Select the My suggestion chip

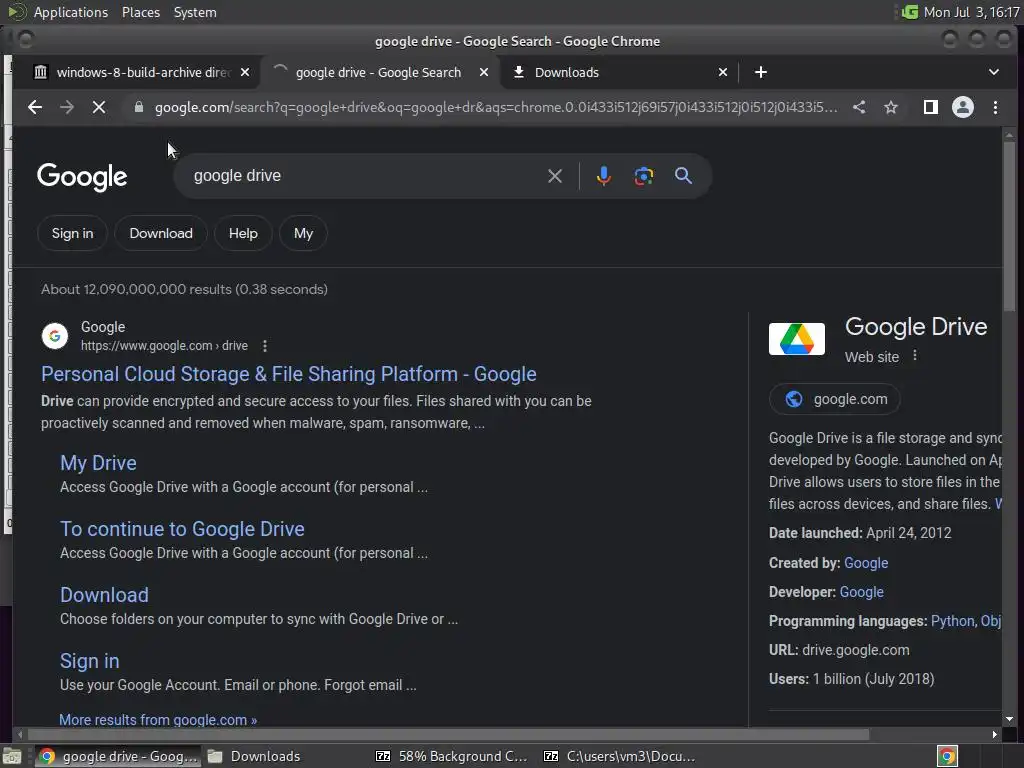click(x=303, y=233)
